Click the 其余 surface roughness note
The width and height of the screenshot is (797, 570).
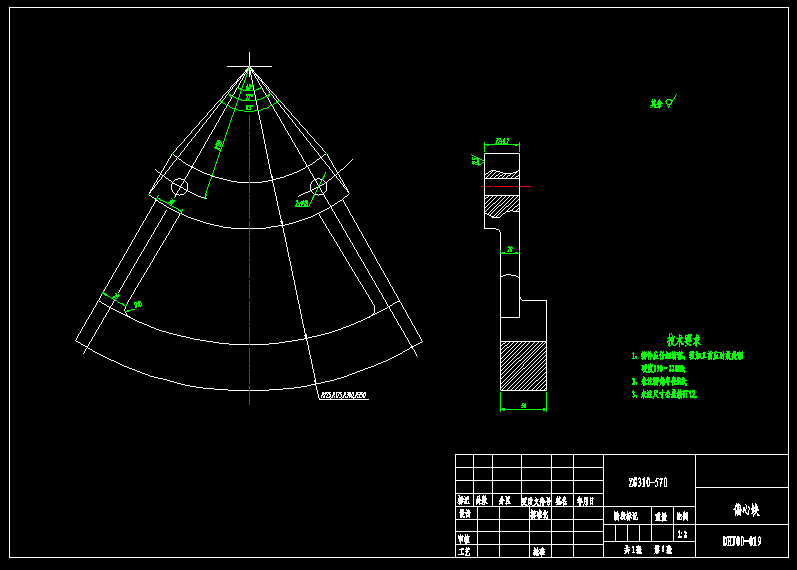pos(663,102)
